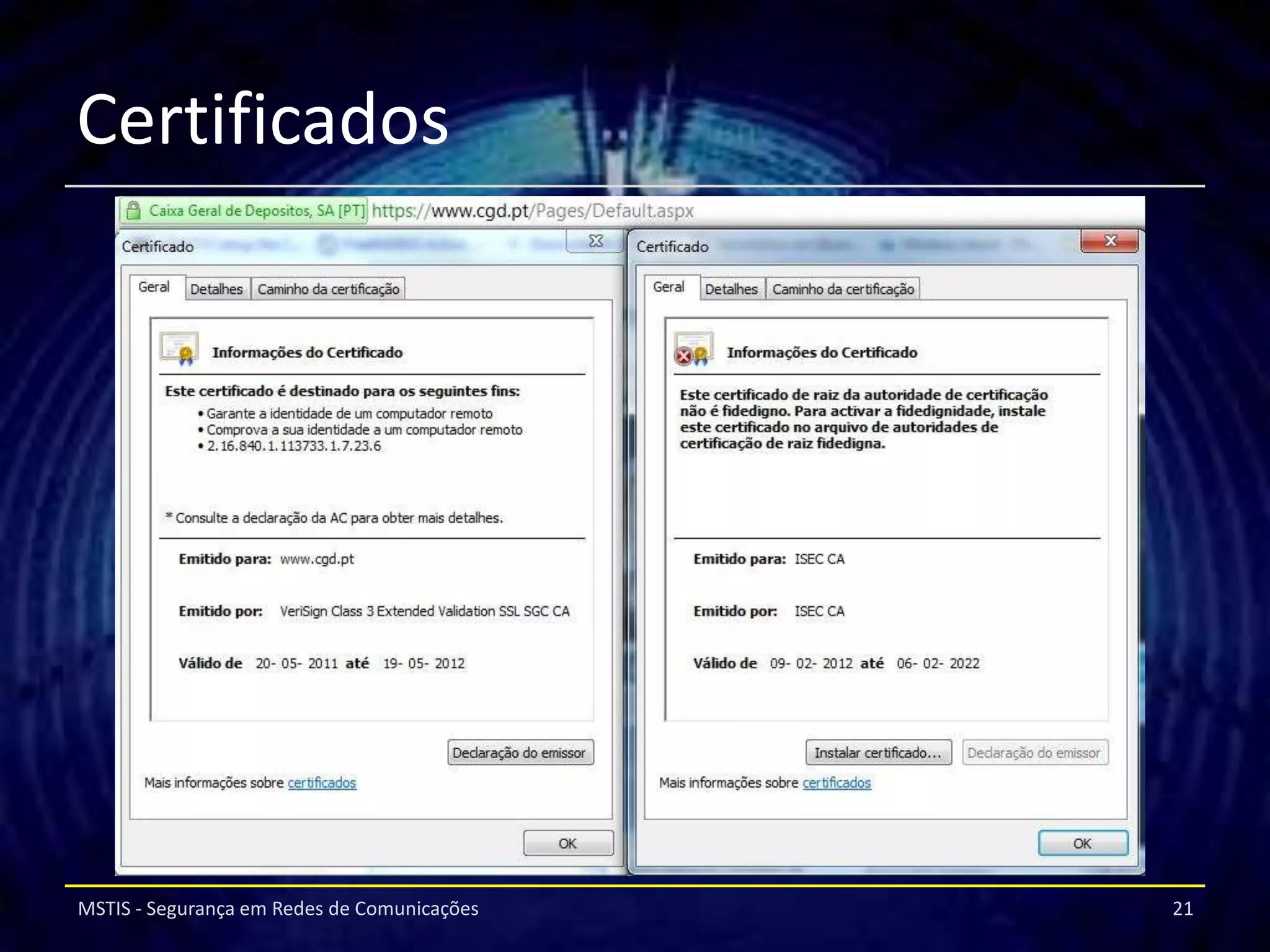The width and height of the screenshot is (1270, 952).
Task: Click the 09-02-2012 valid-from date
Action: 811,663
